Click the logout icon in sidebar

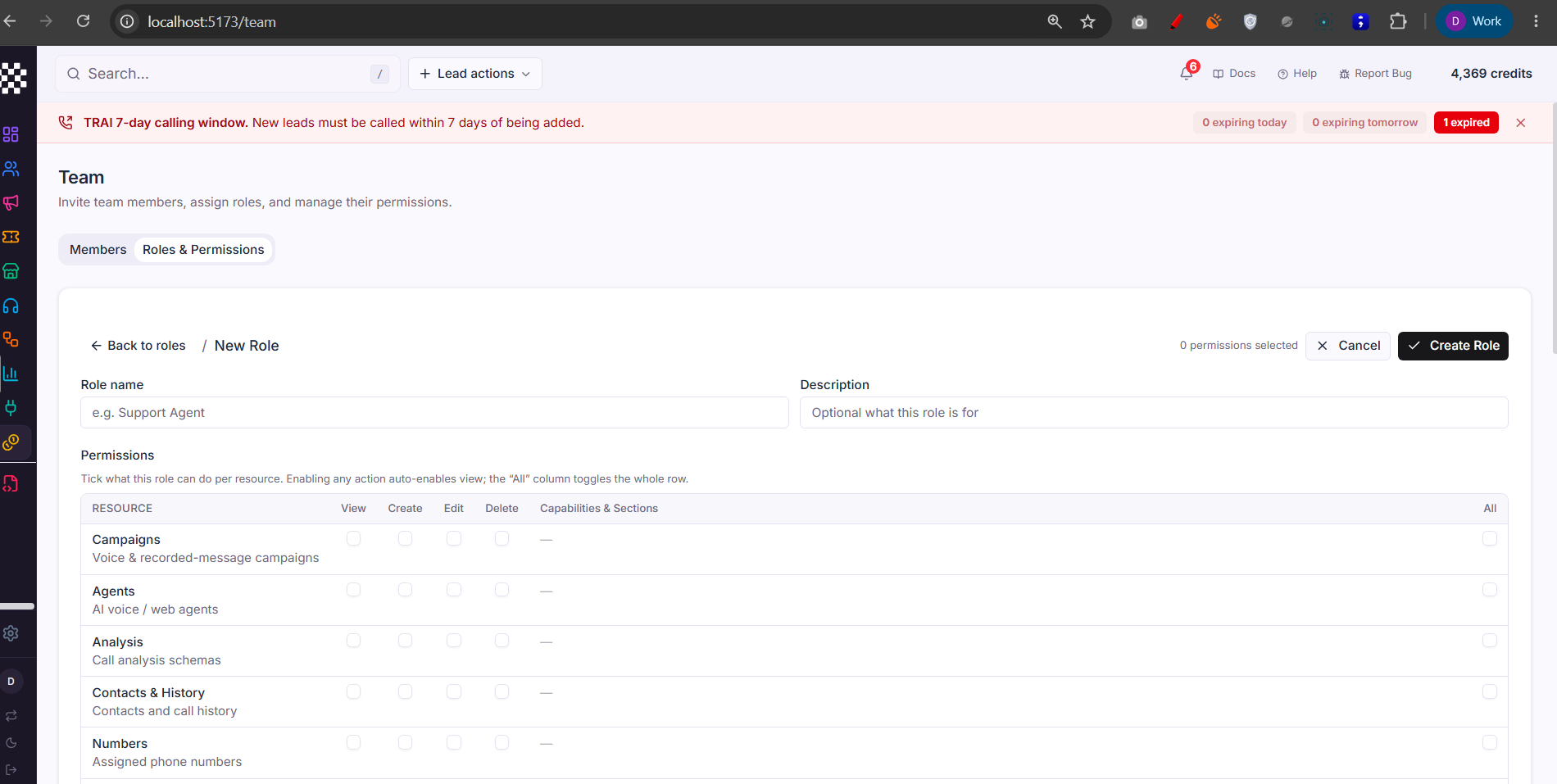pos(11,769)
